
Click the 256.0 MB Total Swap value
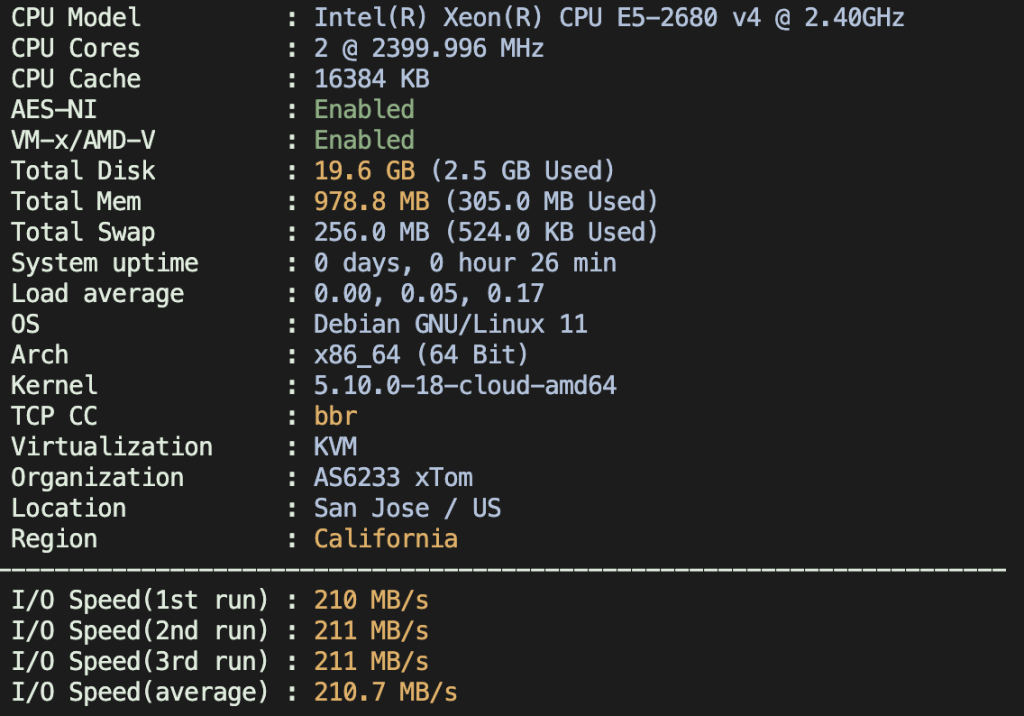pos(372,233)
